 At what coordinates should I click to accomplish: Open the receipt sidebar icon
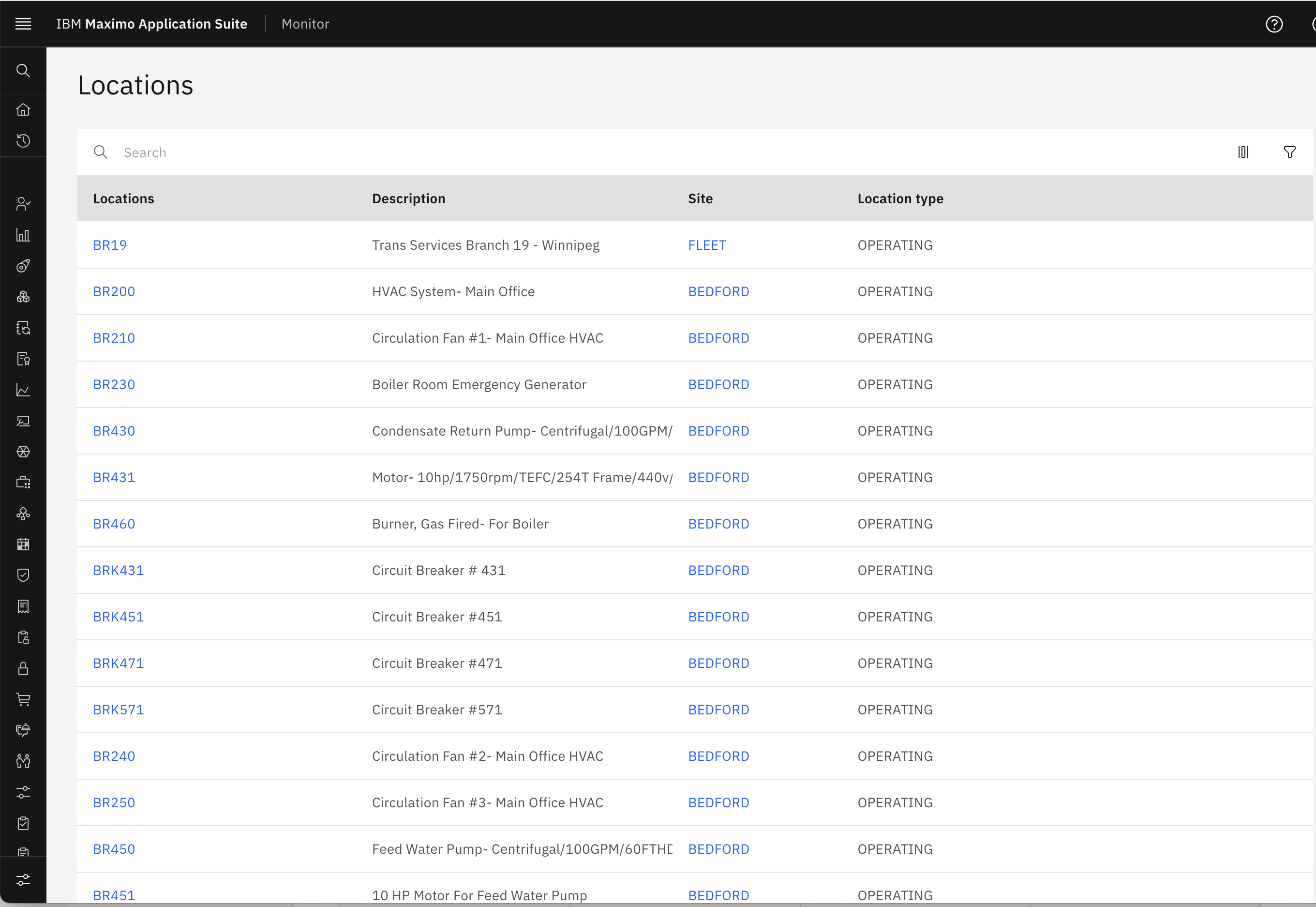(x=23, y=606)
